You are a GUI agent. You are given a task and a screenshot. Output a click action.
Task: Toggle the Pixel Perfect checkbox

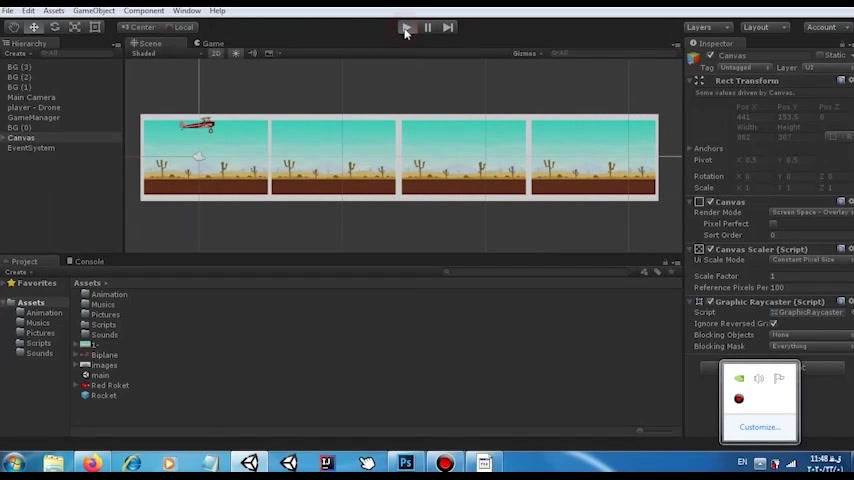click(773, 224)
